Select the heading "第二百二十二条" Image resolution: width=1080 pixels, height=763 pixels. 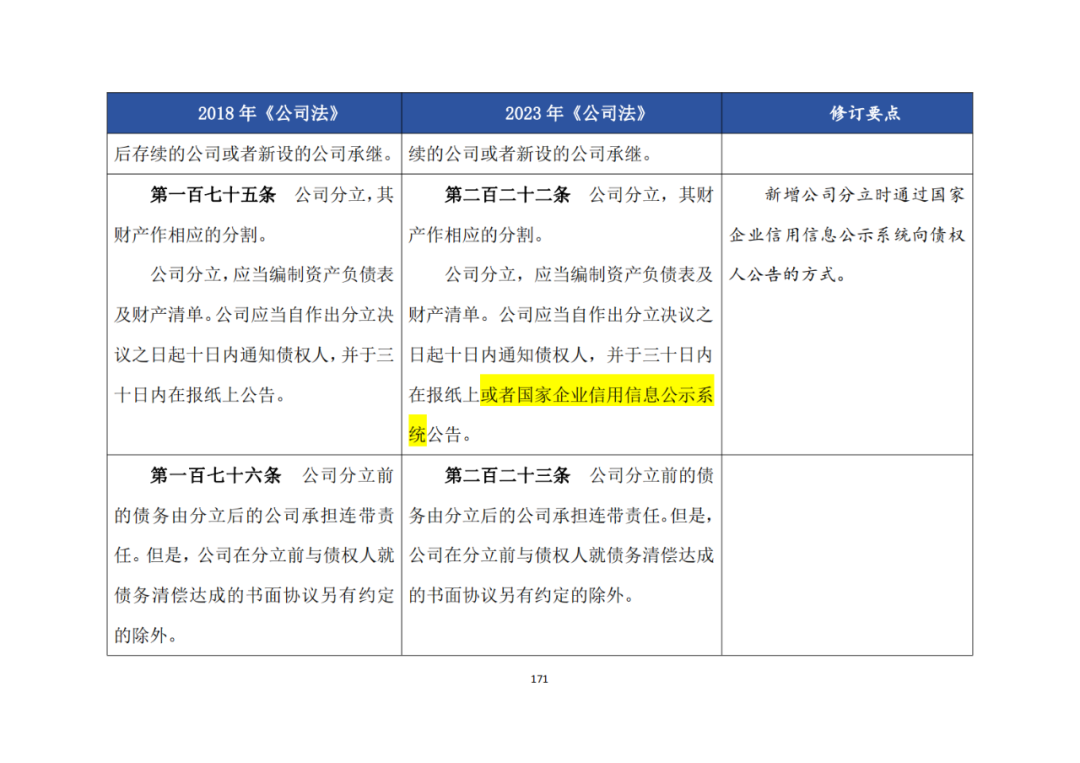508,195
